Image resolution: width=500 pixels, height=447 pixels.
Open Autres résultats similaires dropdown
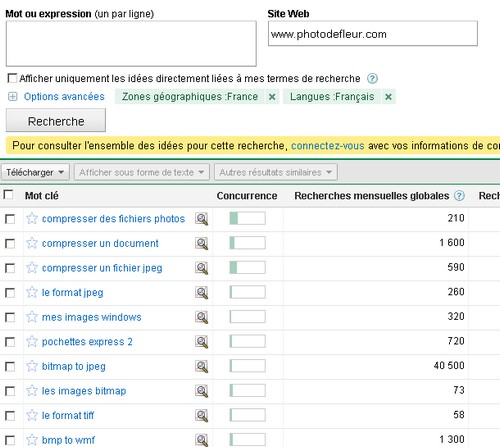(276, 172)
